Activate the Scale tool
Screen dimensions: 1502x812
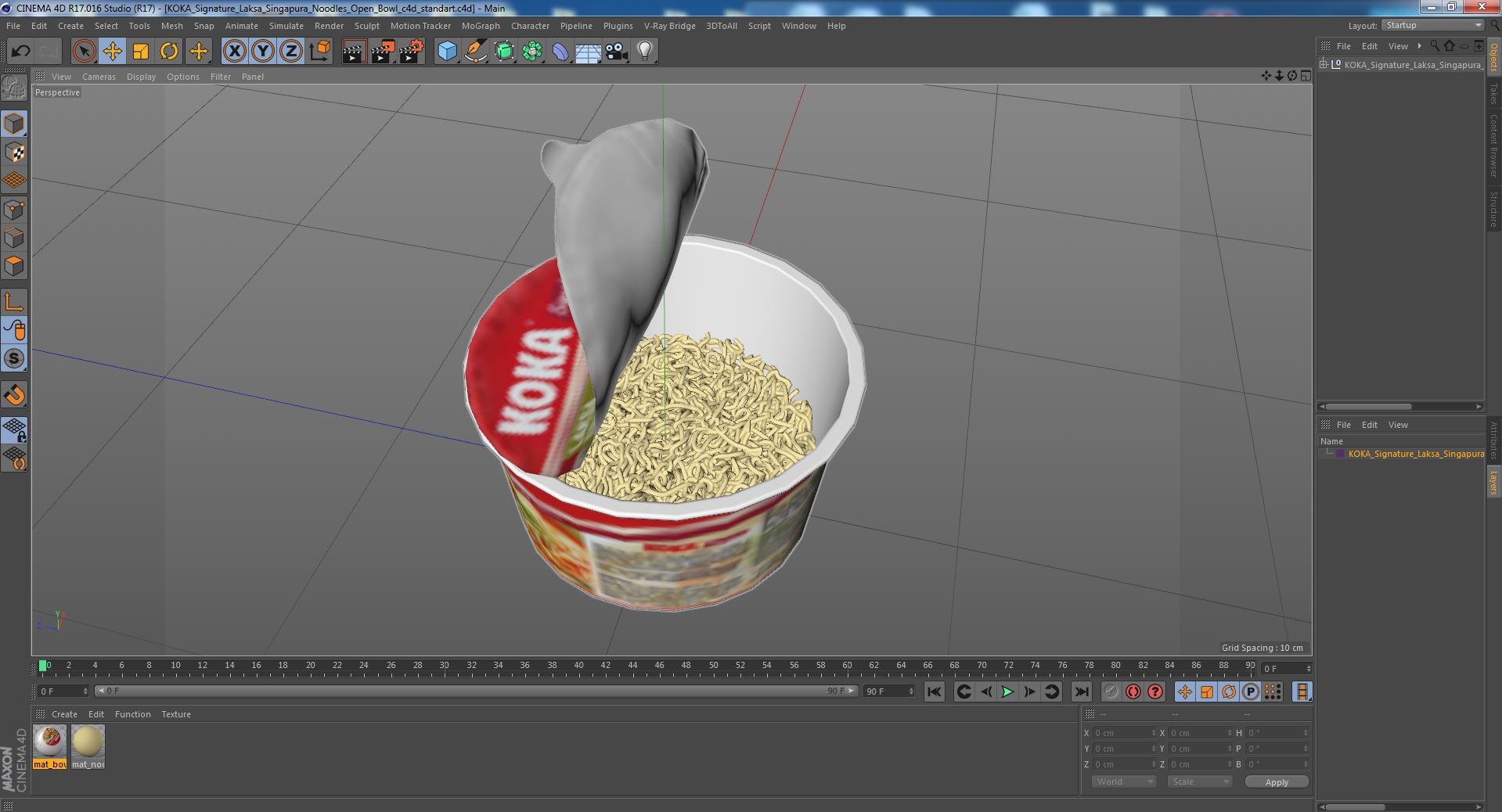141,52
